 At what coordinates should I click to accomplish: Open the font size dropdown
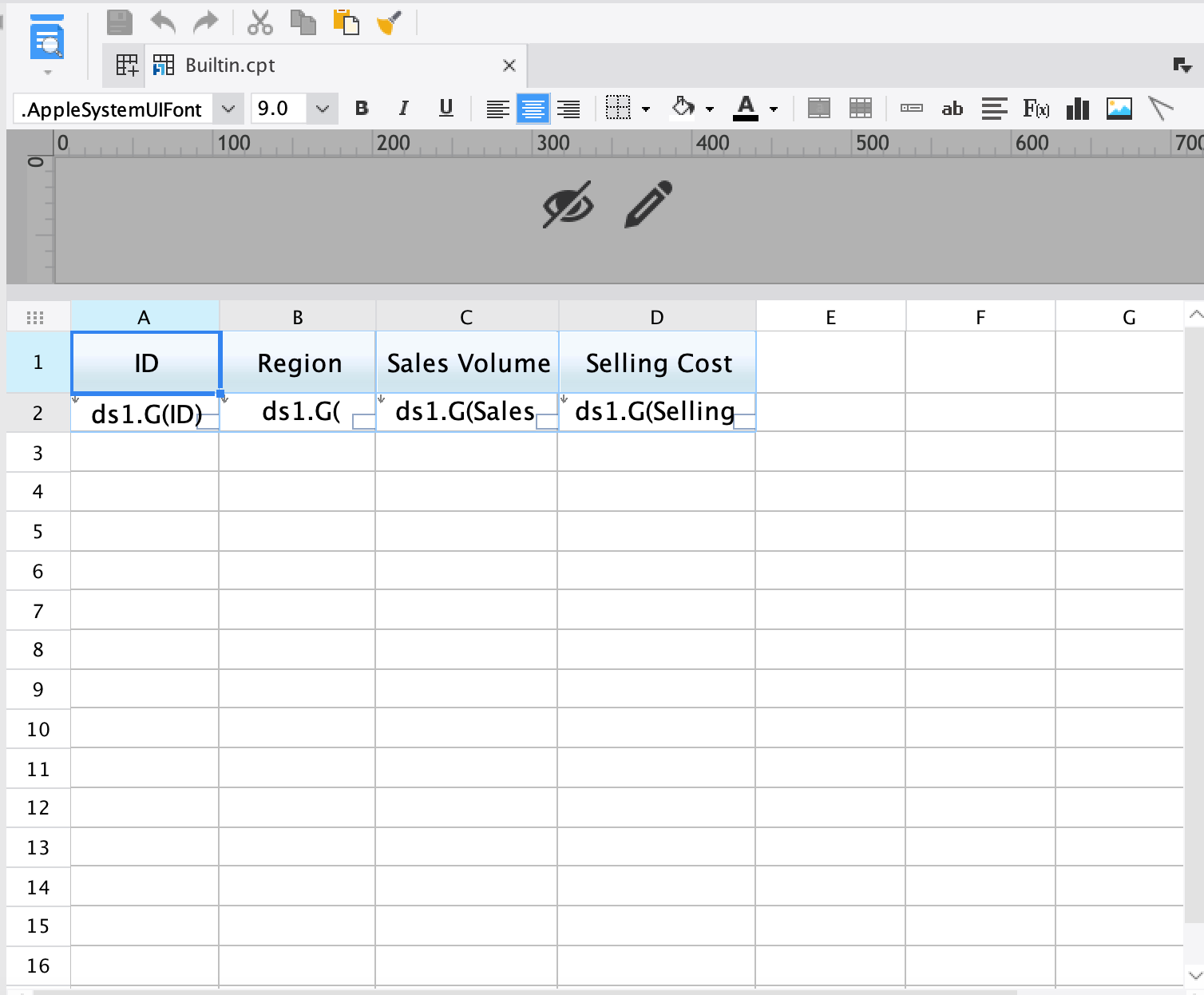(x=322, y=109)
